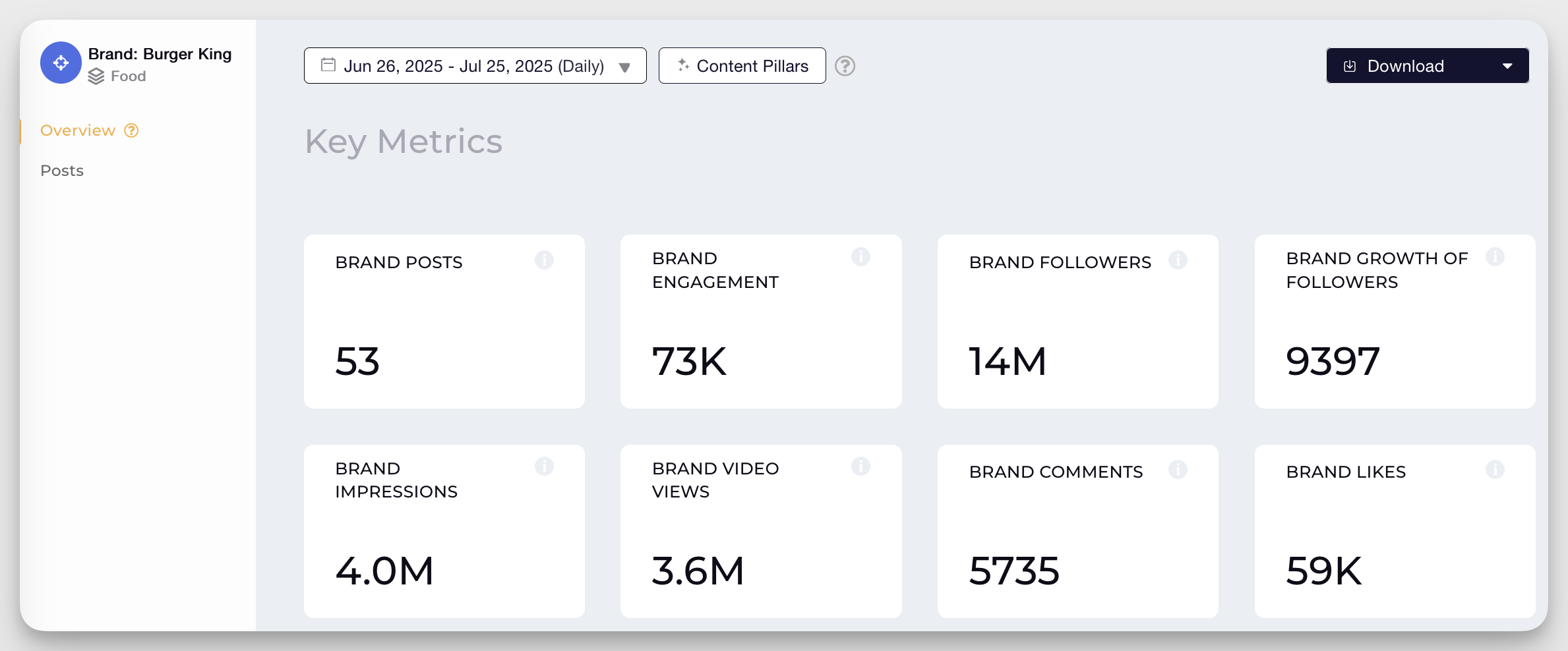The height and width of the screenshot is (651, 1568).
Task: Click the Content Pillars button
Action: click(x=742, y=65)
